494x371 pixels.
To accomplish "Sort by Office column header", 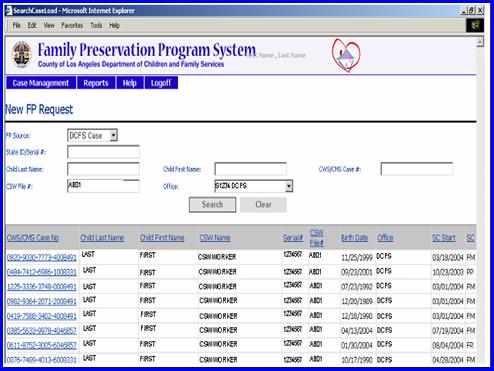I will (385, 238).
